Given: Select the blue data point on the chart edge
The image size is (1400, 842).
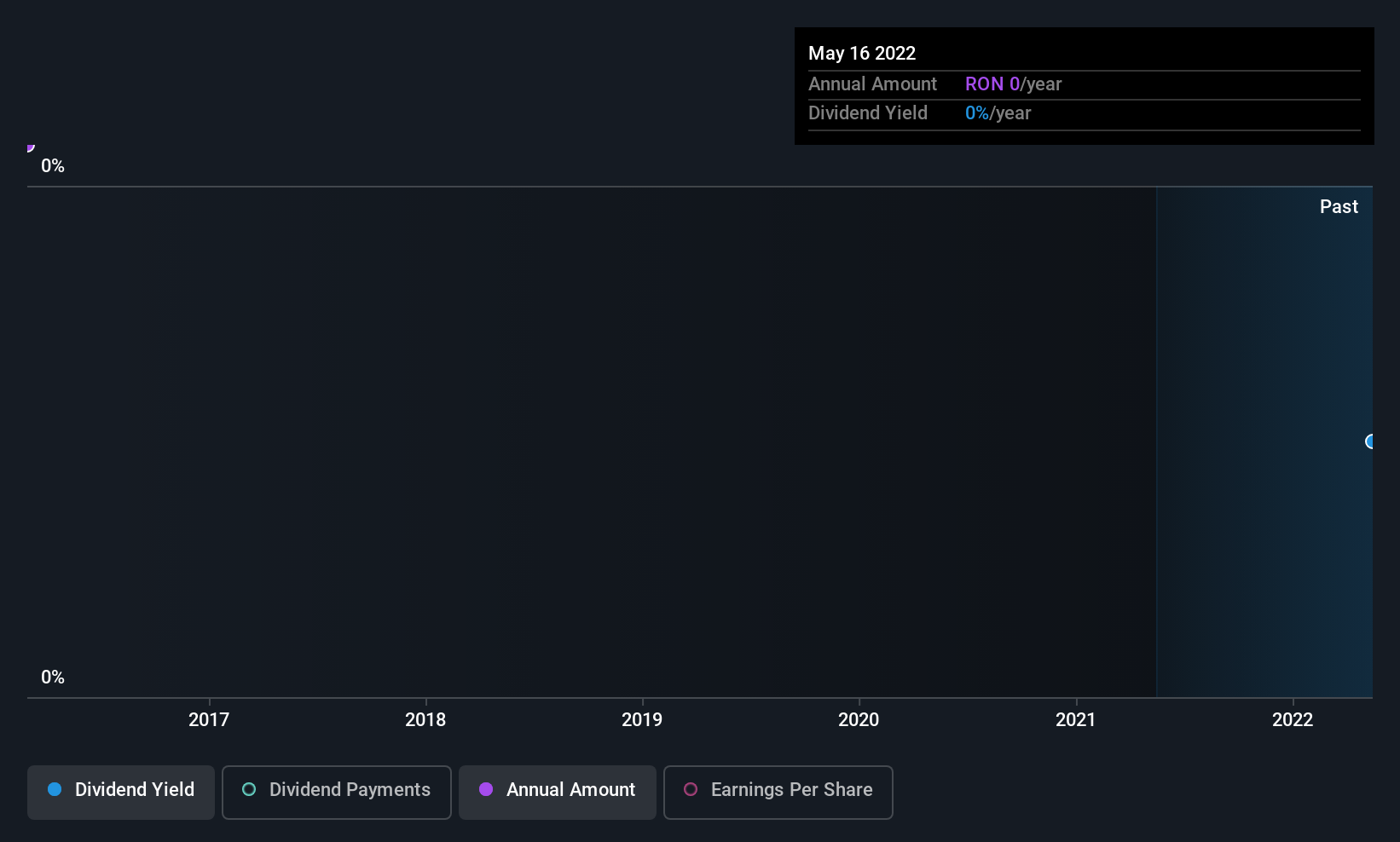Looking at the screenshot, I should click(x=1370, y=441).
